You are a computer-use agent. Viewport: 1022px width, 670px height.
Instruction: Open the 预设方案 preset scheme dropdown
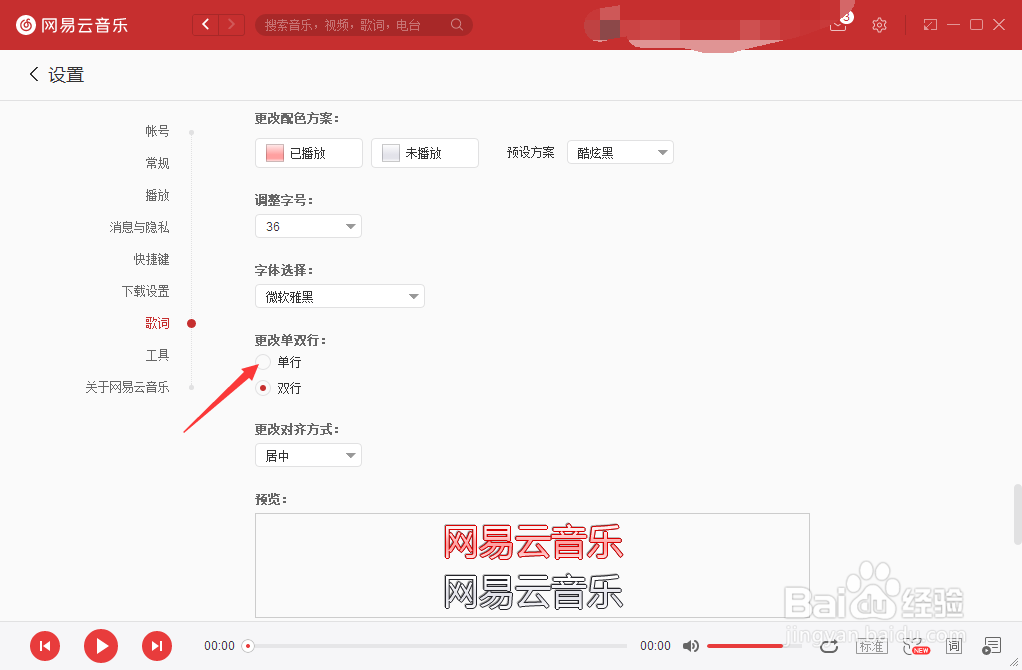click(620, 152)
